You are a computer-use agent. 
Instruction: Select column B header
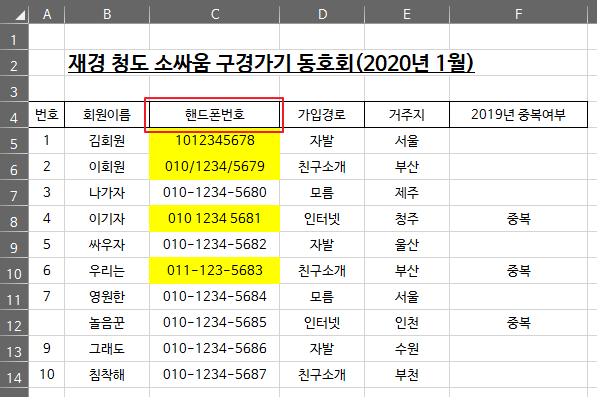point(107,14)
